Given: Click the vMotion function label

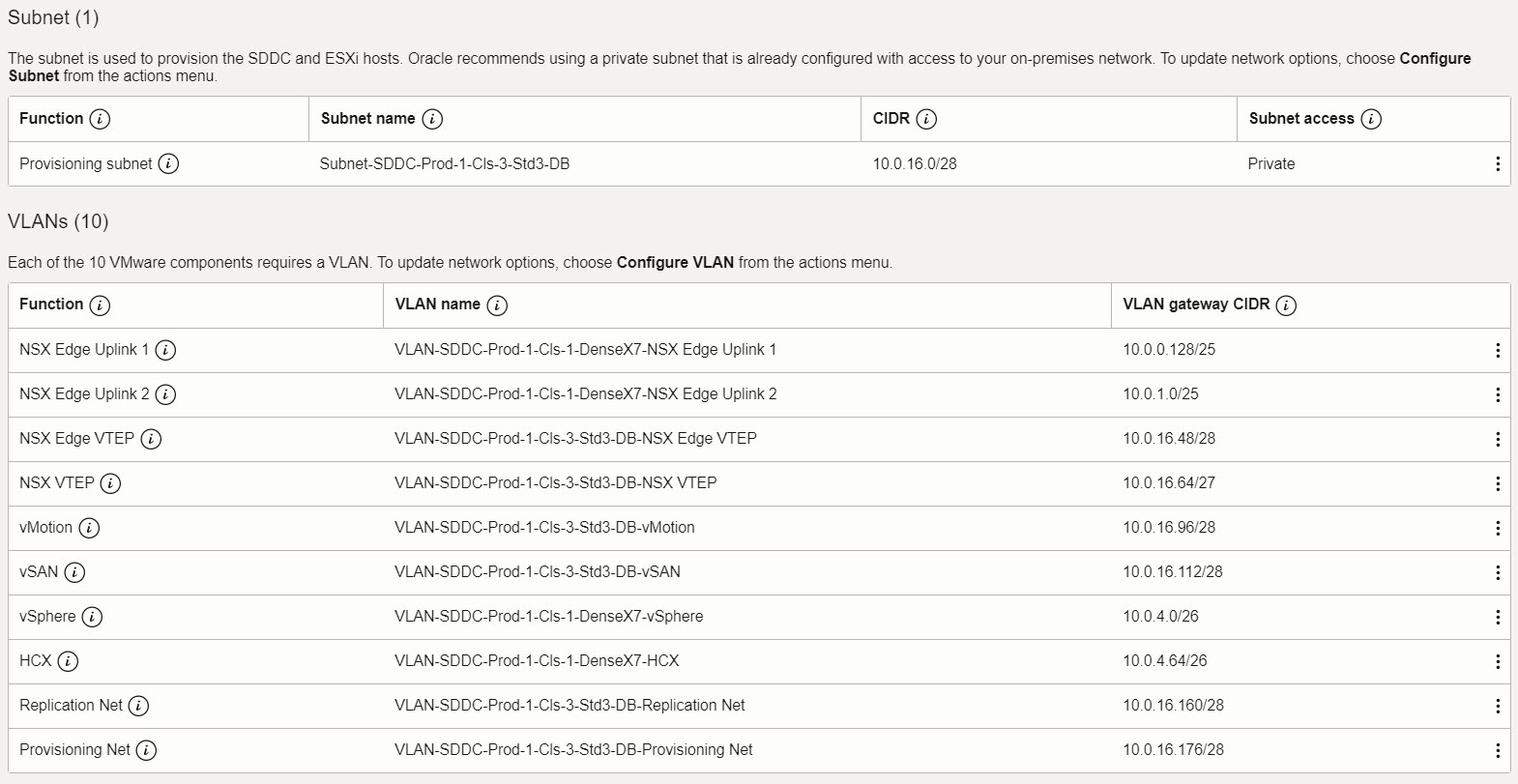Looking at the screenshot, I should (45, 527).
